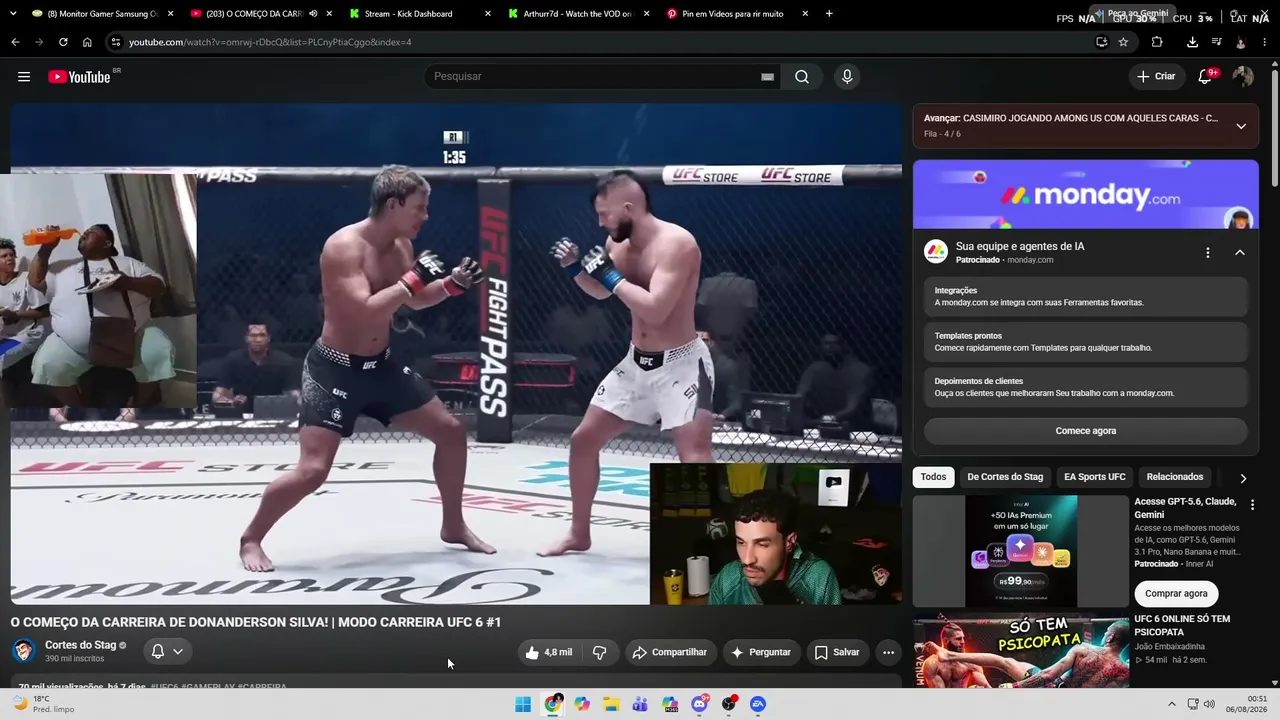Save video with Salvar button
This screenshot has height=720, width=1280.
[x=836, y=652]
